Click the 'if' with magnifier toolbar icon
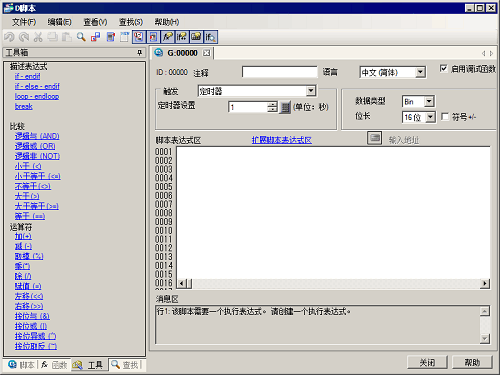The image size is (500, 375). tap(210, 37)
